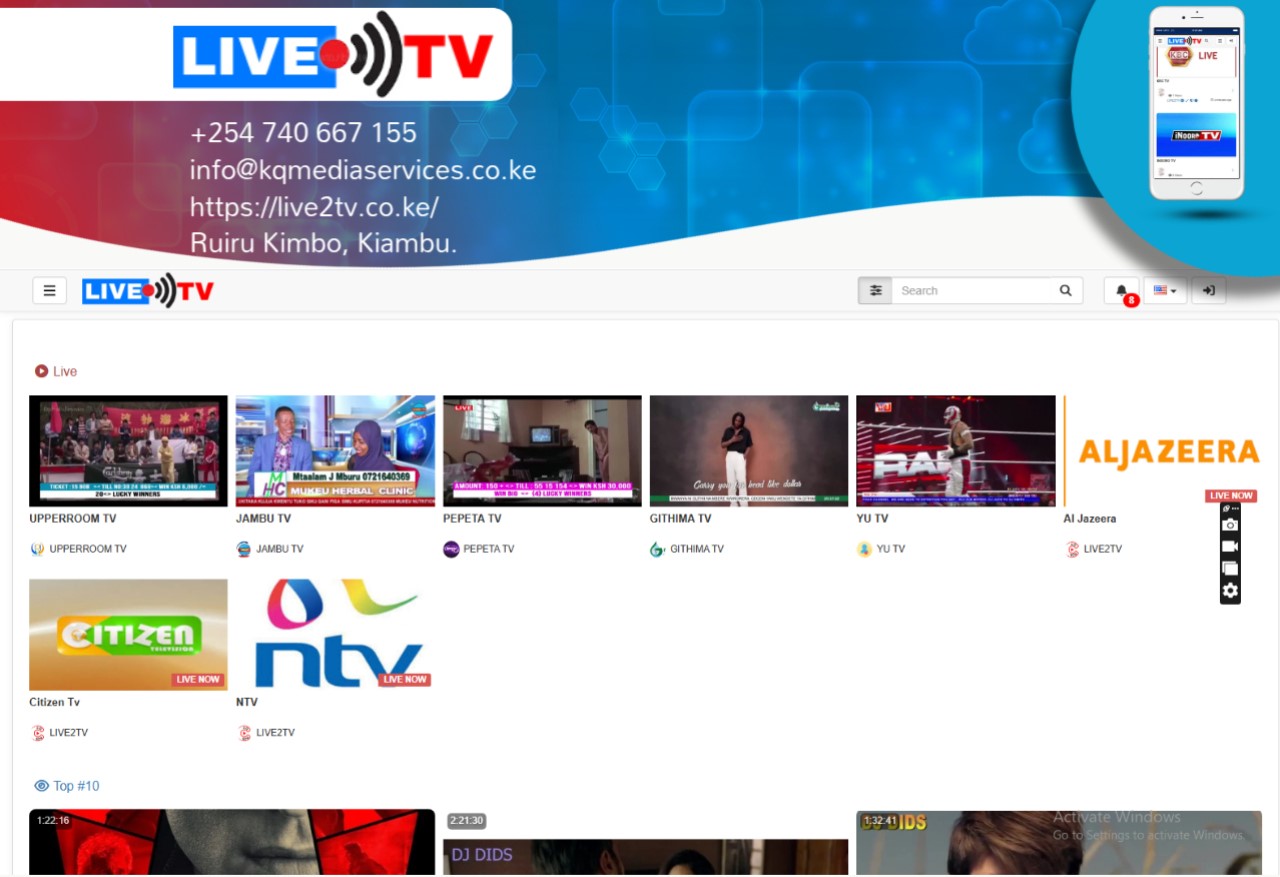Open the search filter options icon
Viewport: 1280px width, 877px height.
point(875,289)
